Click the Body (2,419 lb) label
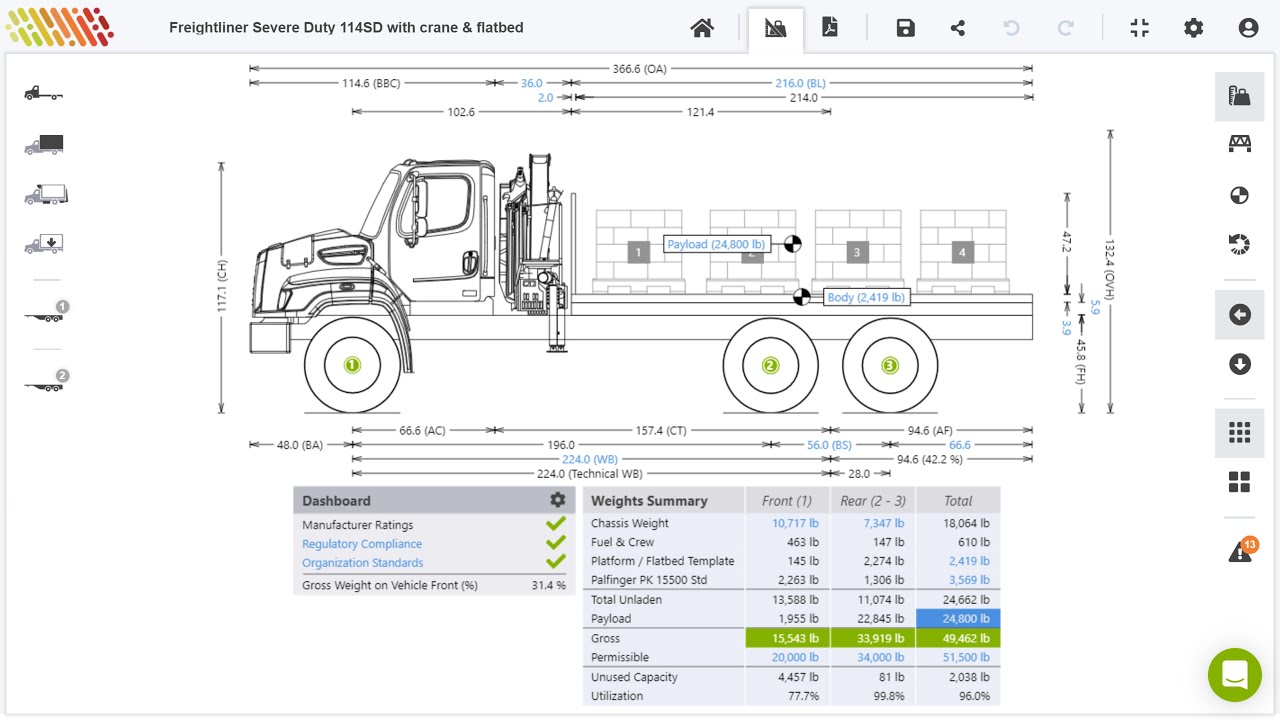The image size is (1280, 720). pos(866,297)
